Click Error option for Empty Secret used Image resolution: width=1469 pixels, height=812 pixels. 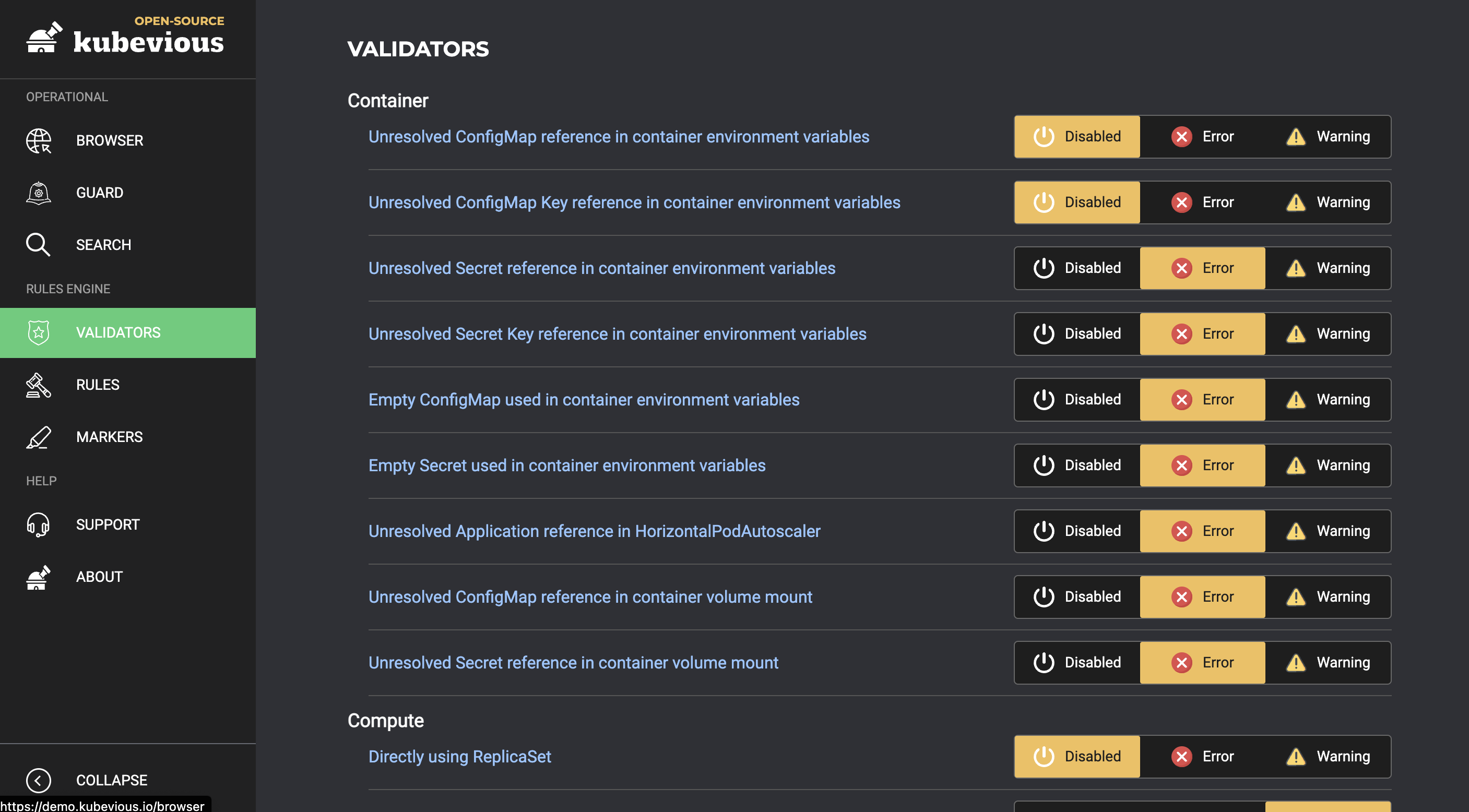1202,465
